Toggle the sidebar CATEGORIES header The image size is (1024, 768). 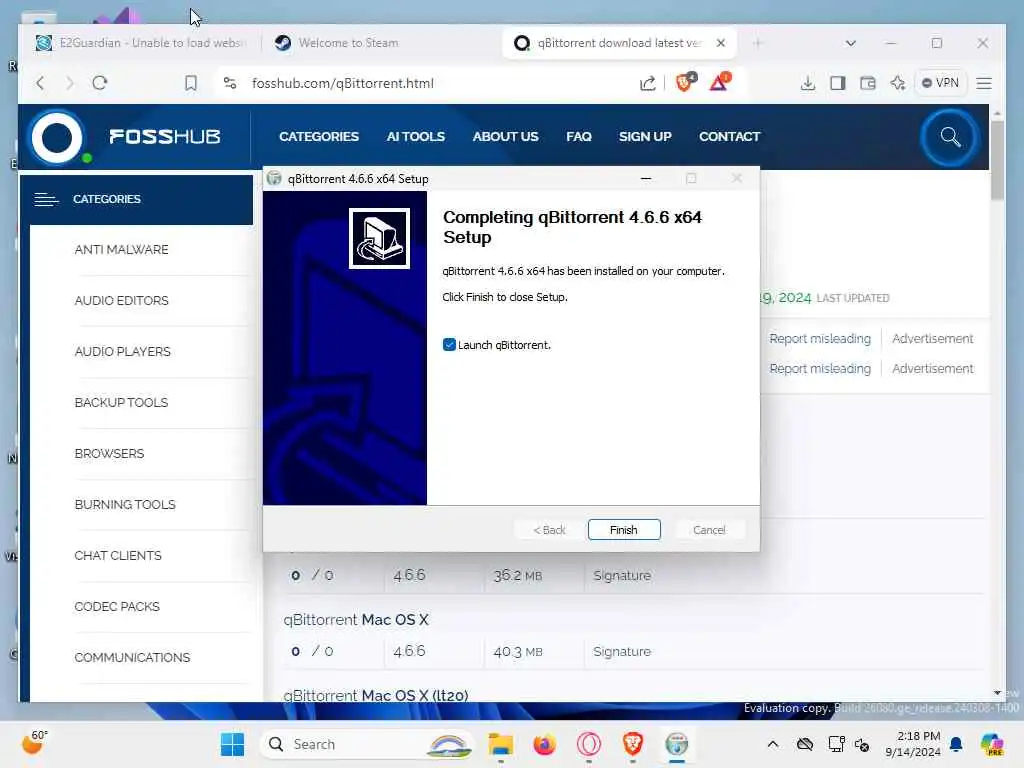tap(136, 199)
